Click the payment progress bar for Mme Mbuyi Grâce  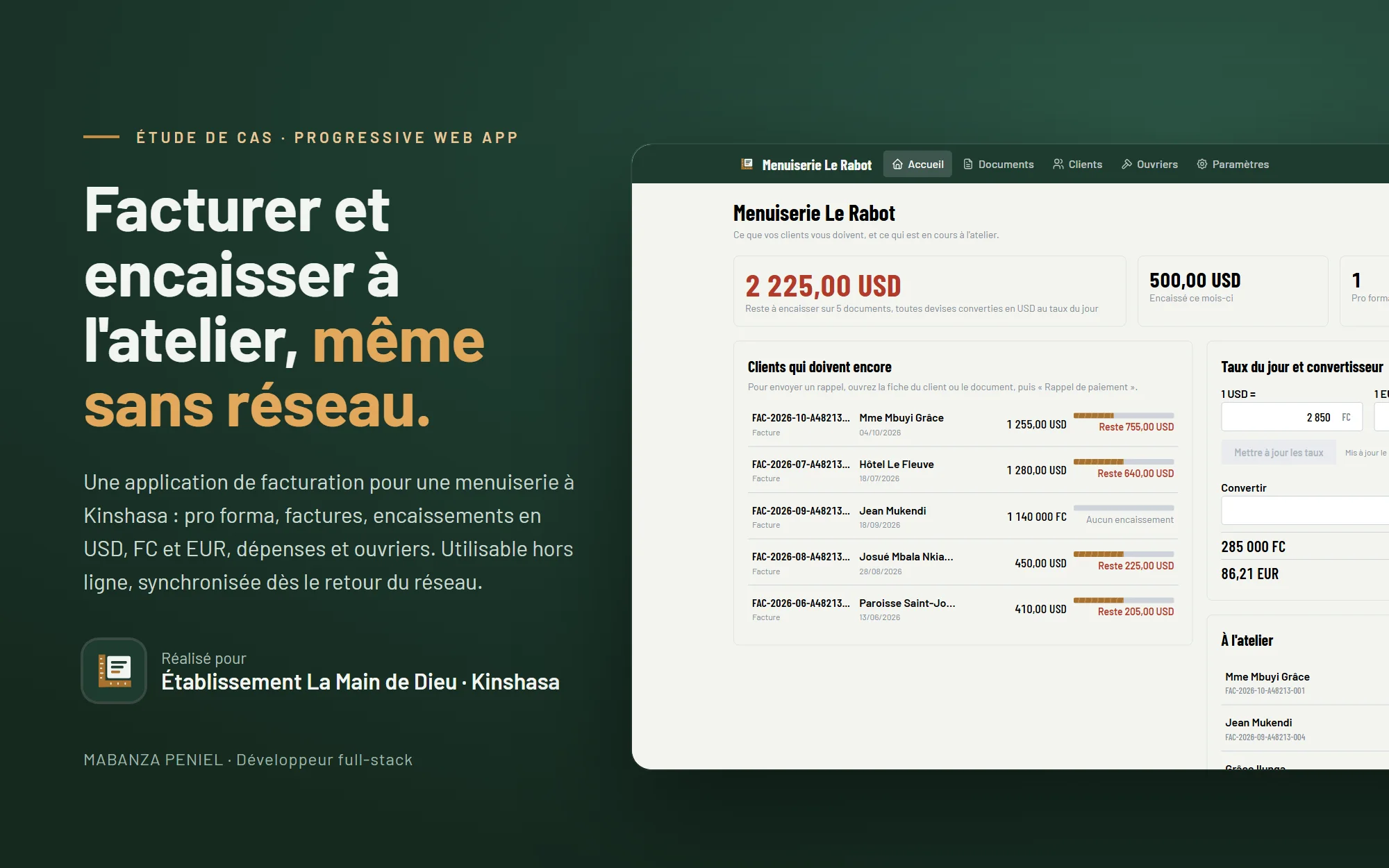[1124, 415]
